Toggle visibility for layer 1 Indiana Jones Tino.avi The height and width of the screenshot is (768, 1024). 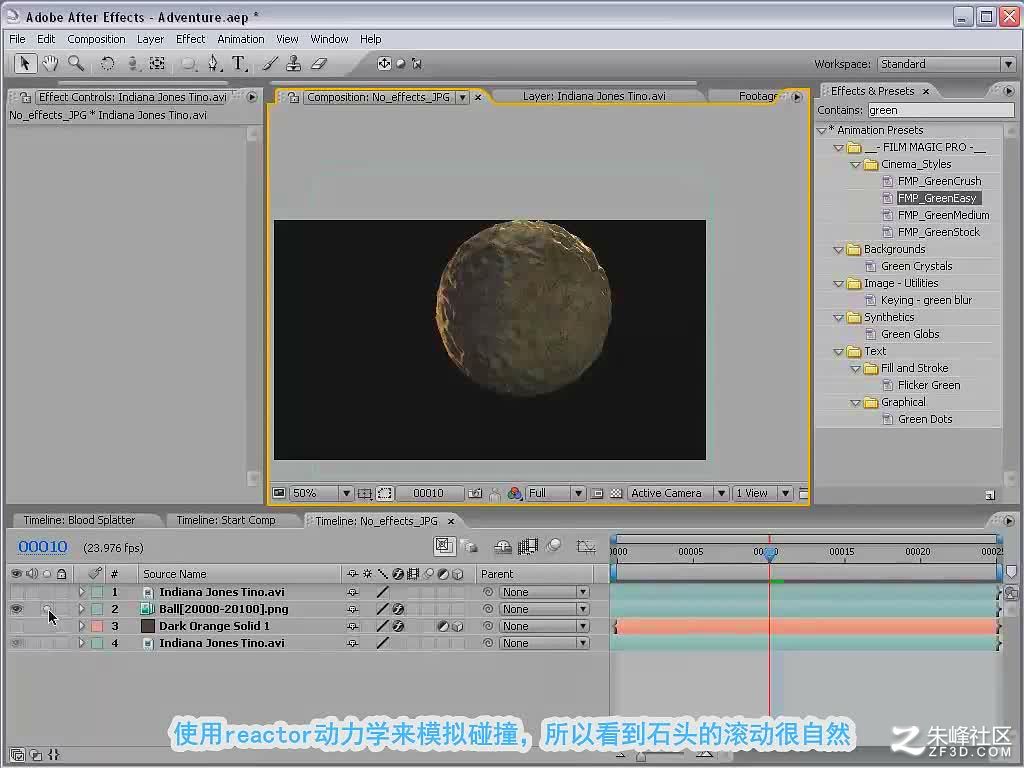[x=16, y=592]
